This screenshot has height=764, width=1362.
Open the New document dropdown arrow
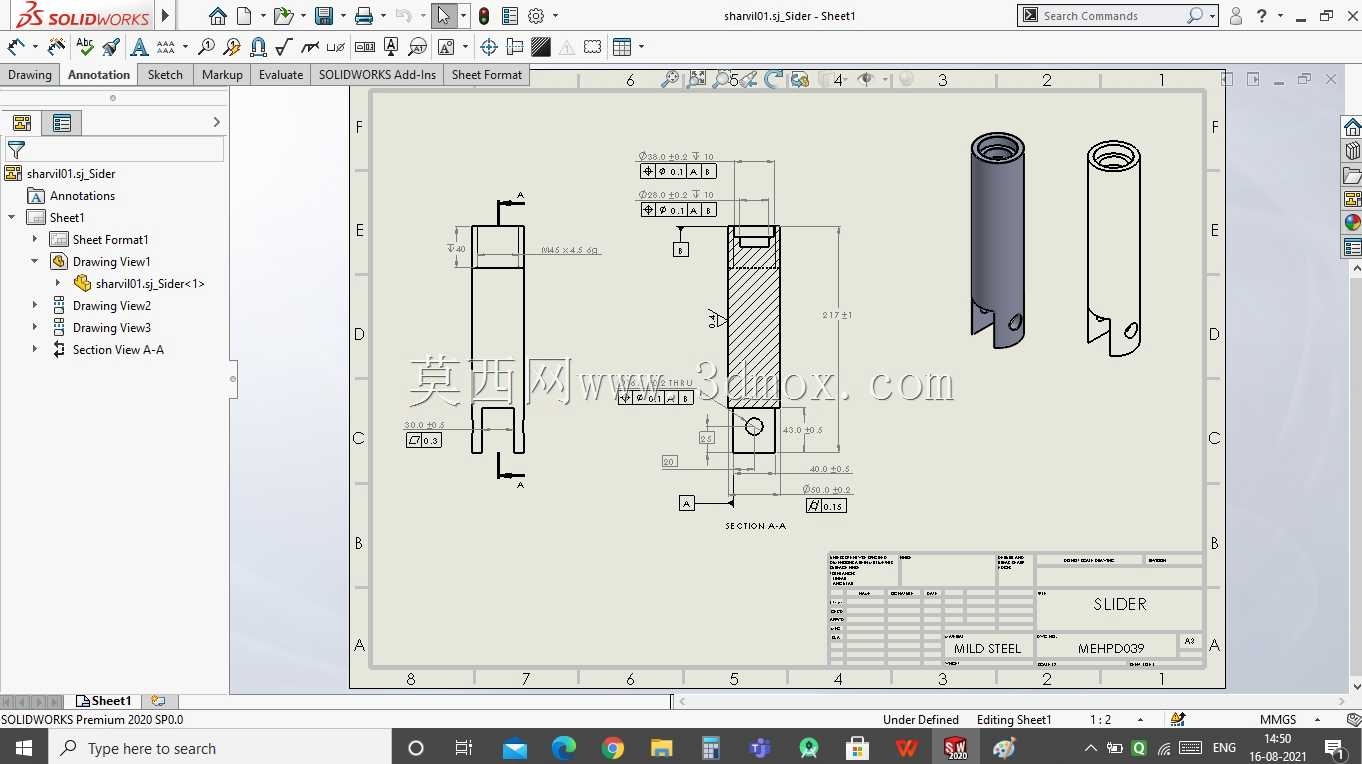263,16
